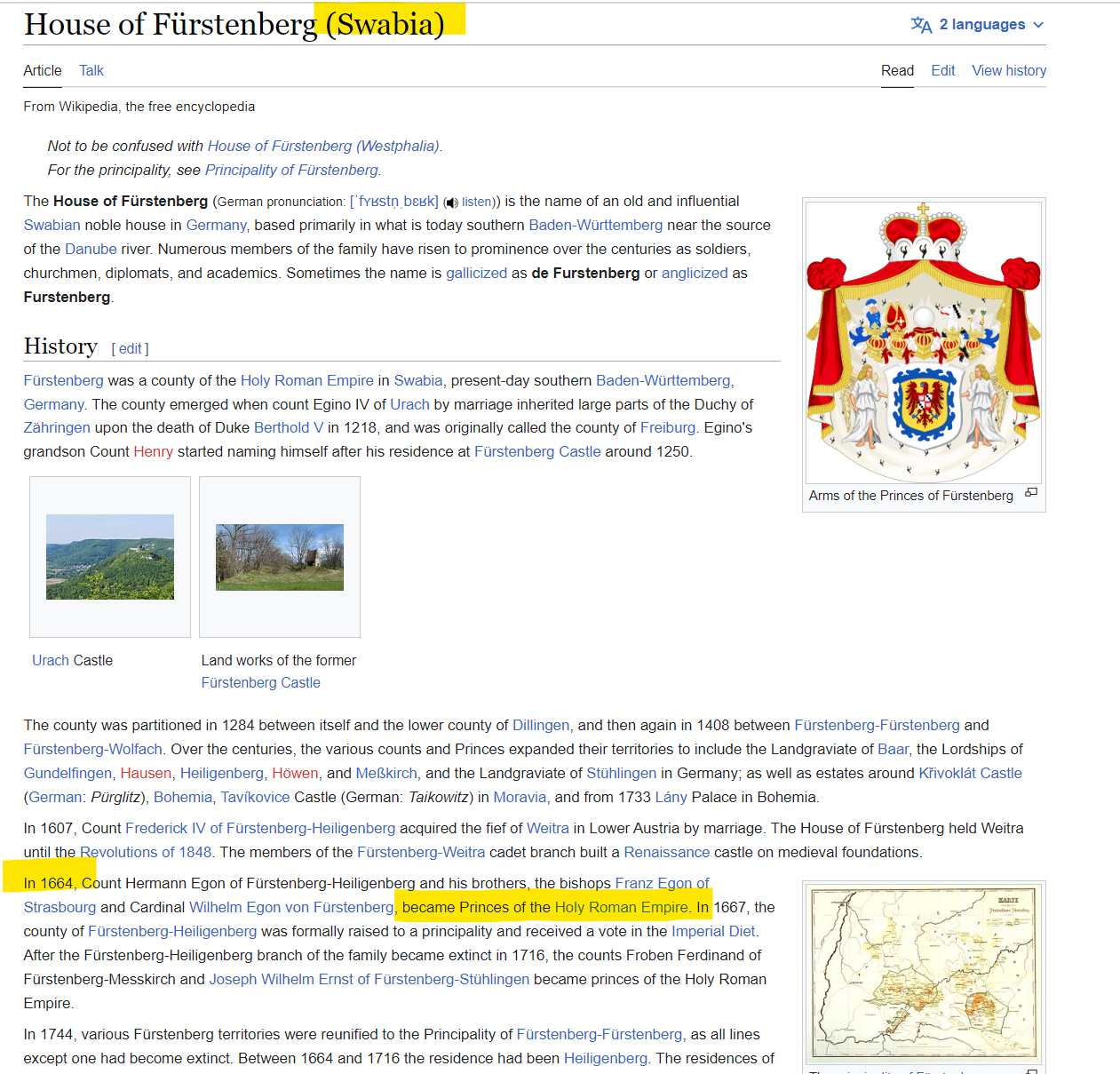Click the Renaissance link
The height and width of the screenshot is (1074, 1120).
click(667, 852)
